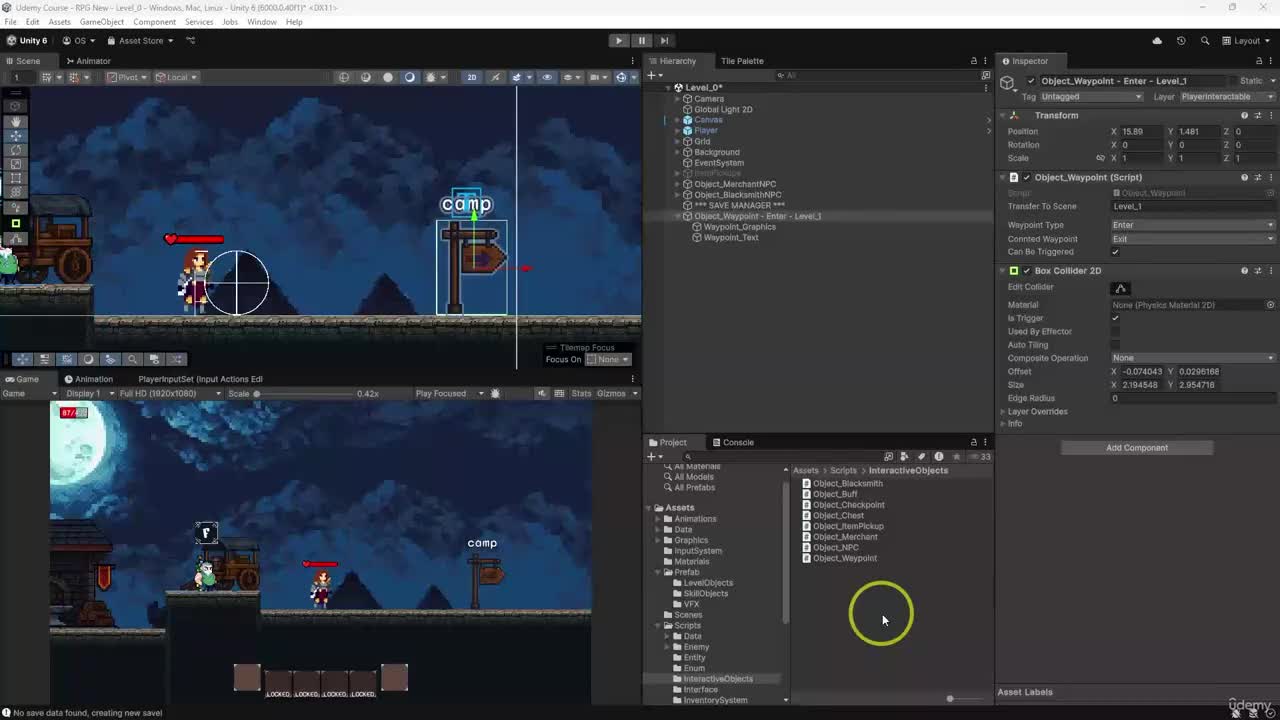Image resolution: width=1280 pixels, height=720 pixels.
Task: Switch to the Tile Palette tab
Action: click(742, 61)
